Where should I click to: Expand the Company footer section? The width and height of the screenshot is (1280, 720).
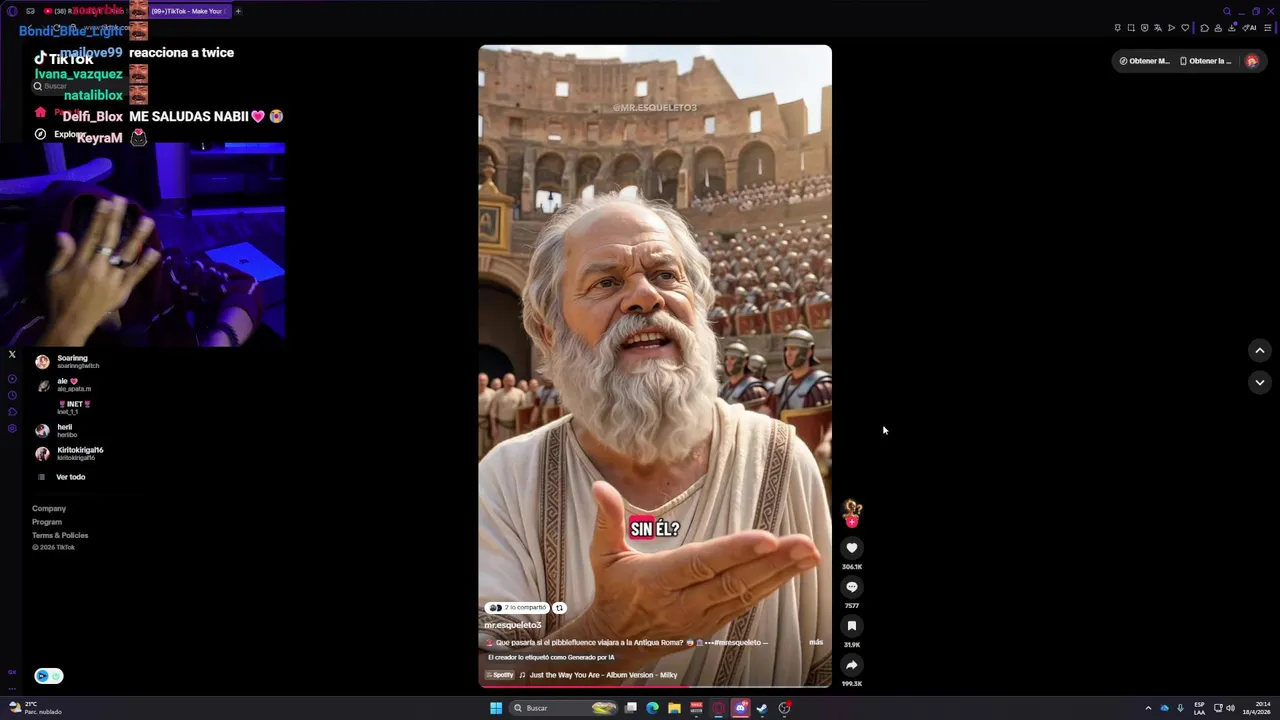pos(49,509)
